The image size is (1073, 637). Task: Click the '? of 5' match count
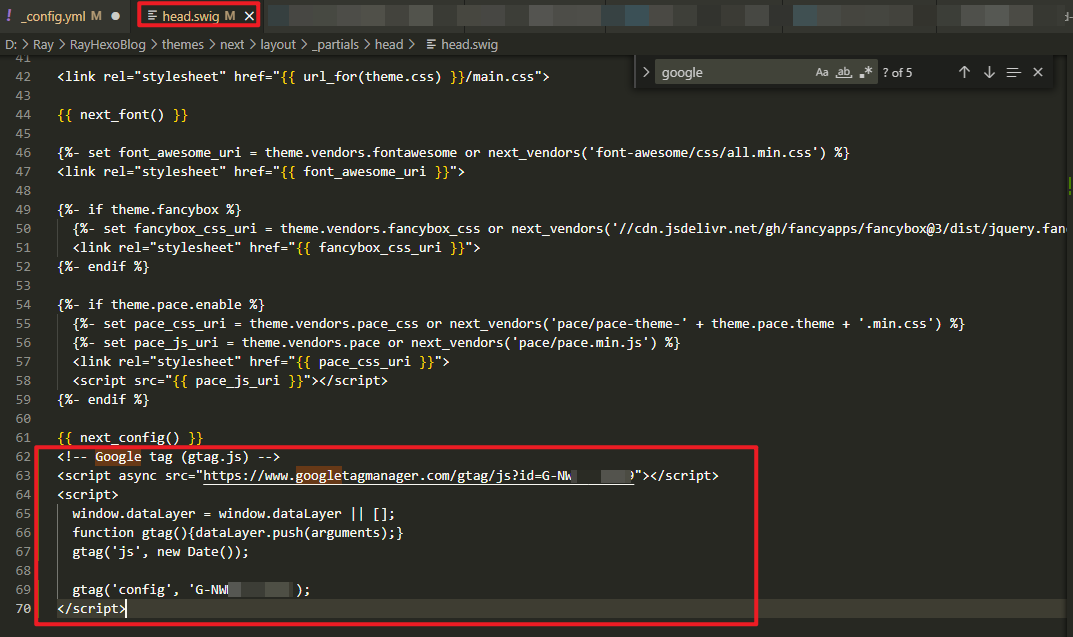tap(897, 73)
